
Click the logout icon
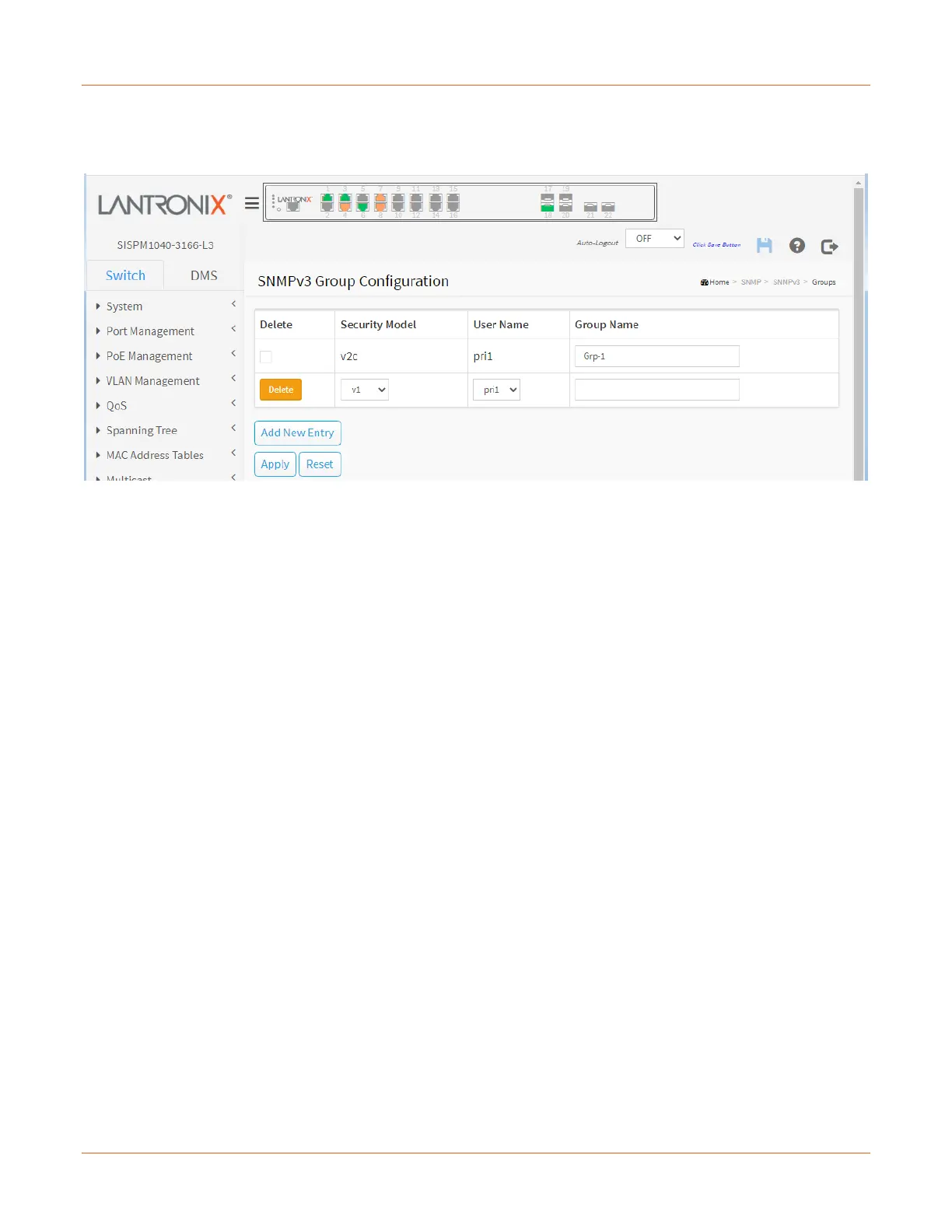coord(830,246)
